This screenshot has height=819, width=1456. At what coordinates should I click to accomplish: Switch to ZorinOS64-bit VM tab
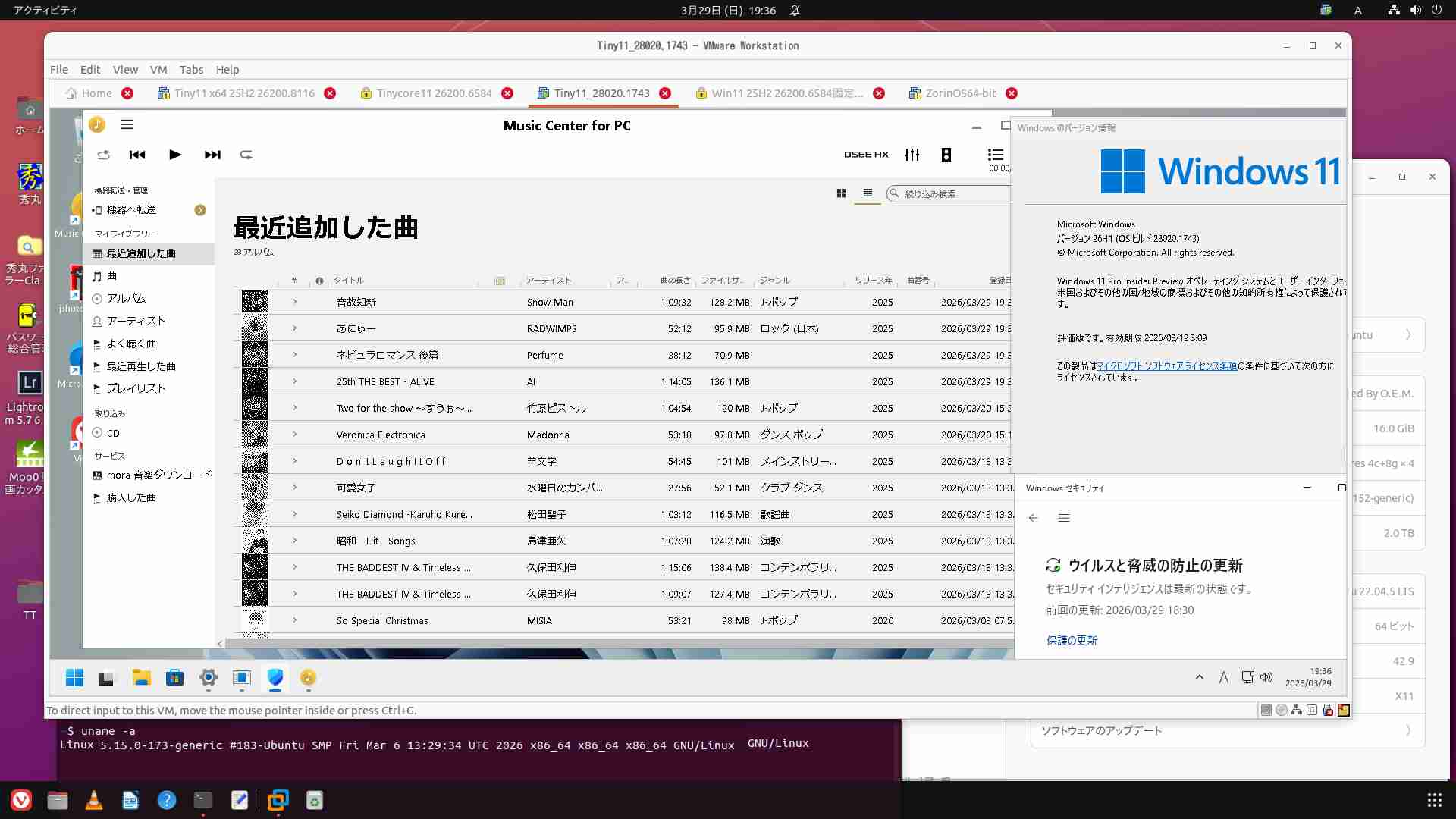(960, 93)
